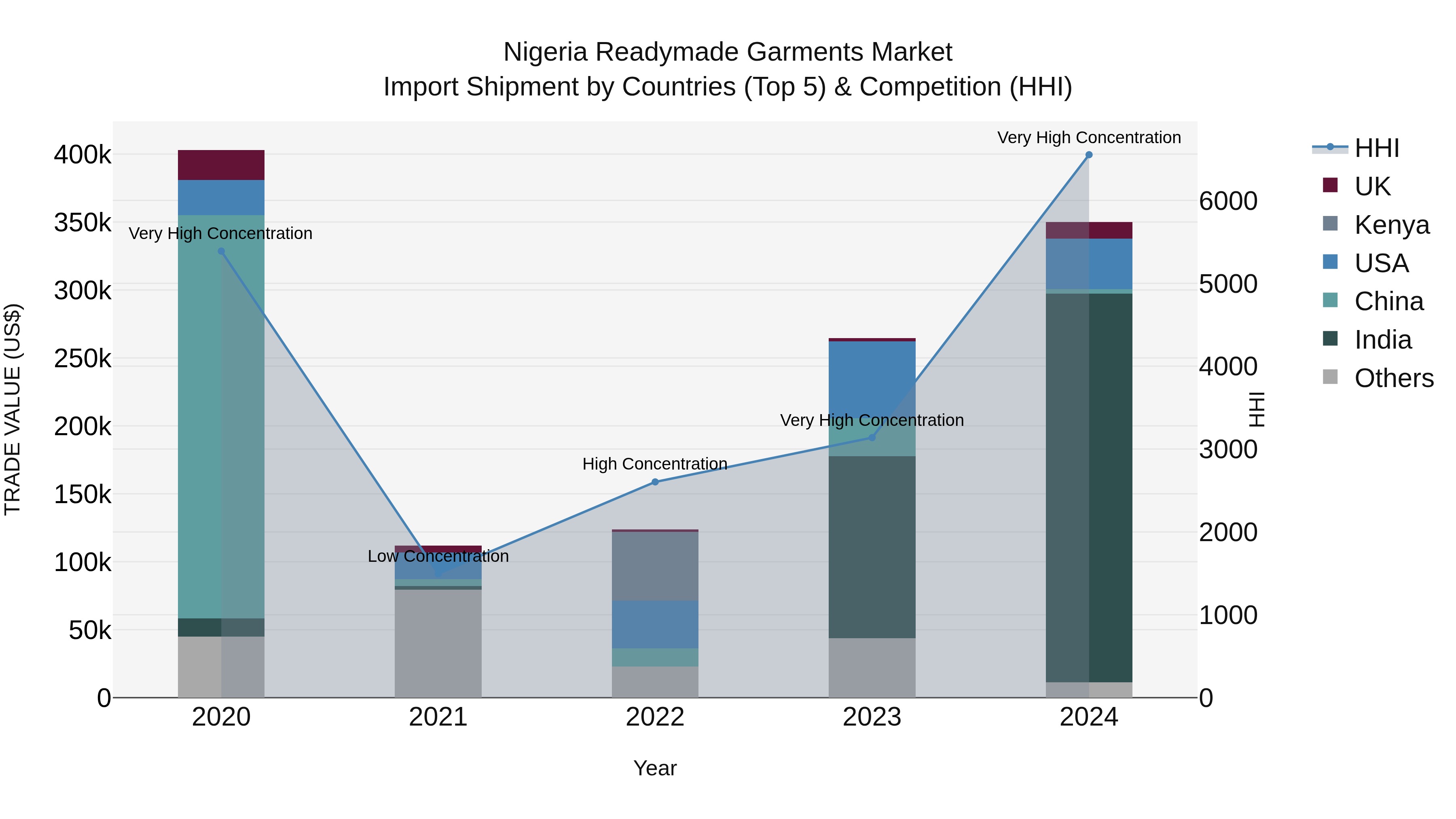Viewport: 1456px width, 819px height.
Task: Click the 50k left axis tick label
Action: coord(90,630)
